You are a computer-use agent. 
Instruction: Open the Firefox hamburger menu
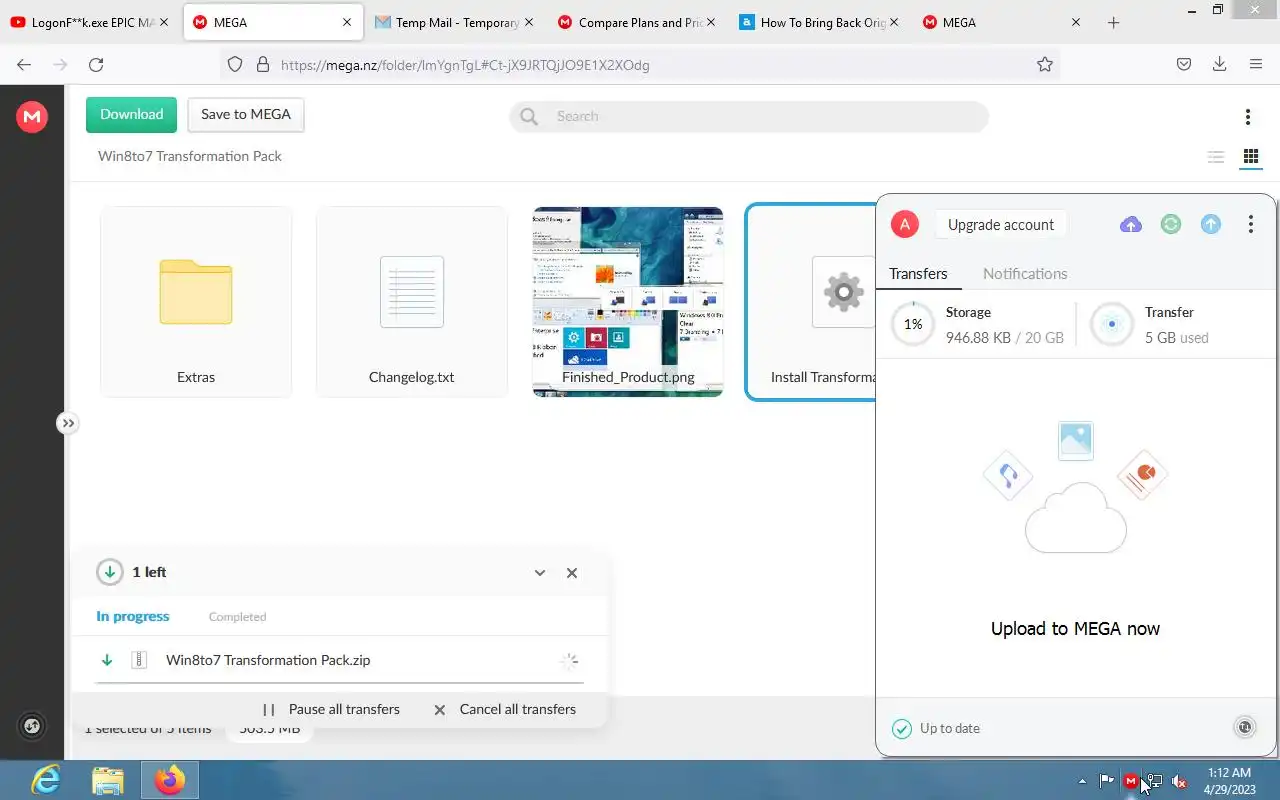click(1256, 64)
